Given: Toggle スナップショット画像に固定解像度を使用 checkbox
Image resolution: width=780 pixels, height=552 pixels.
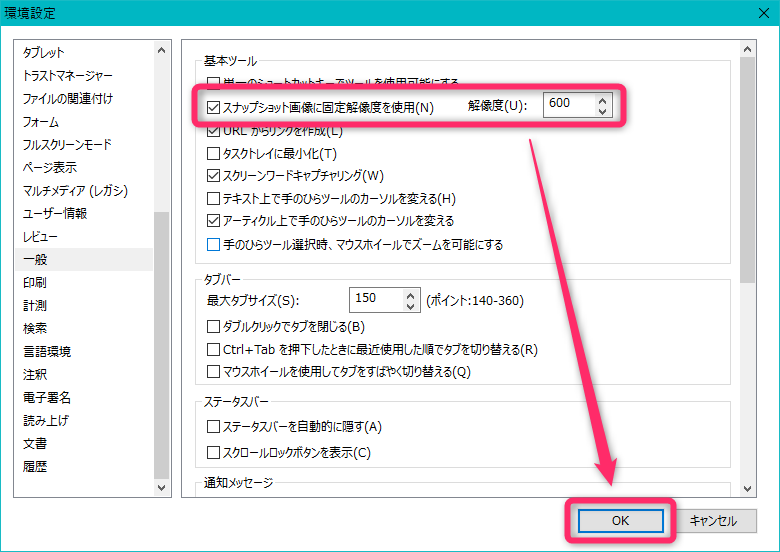Looking at the screenshot, I should (x=213, y=108).
